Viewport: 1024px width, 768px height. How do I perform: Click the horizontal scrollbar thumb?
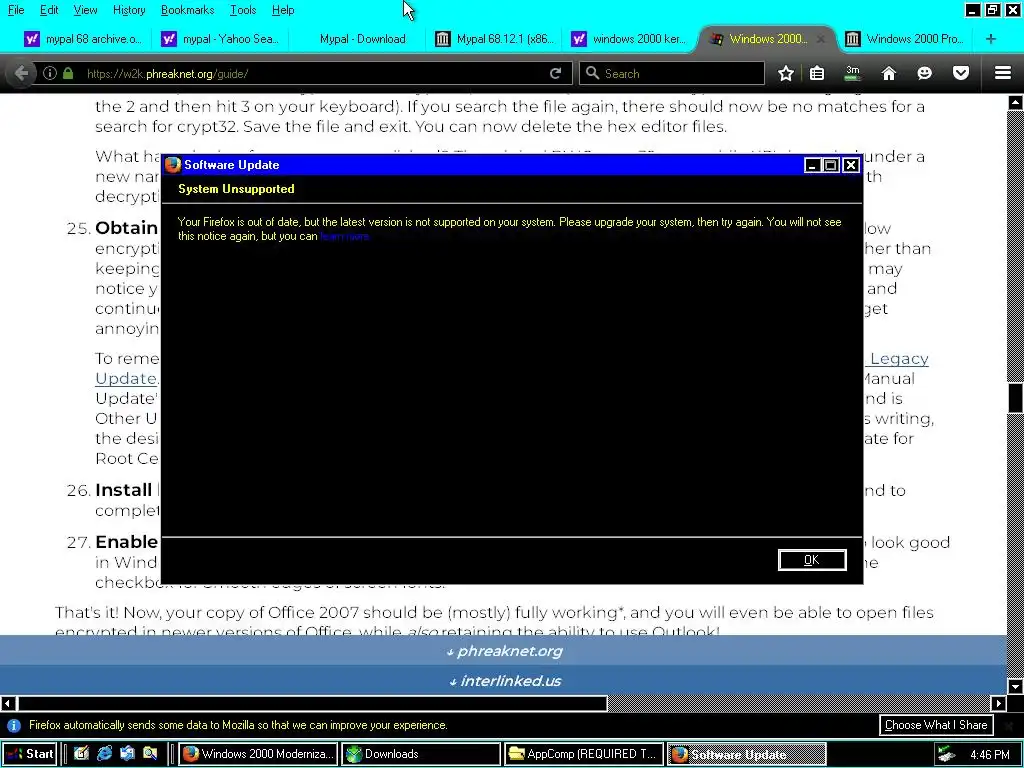(312, 703)
